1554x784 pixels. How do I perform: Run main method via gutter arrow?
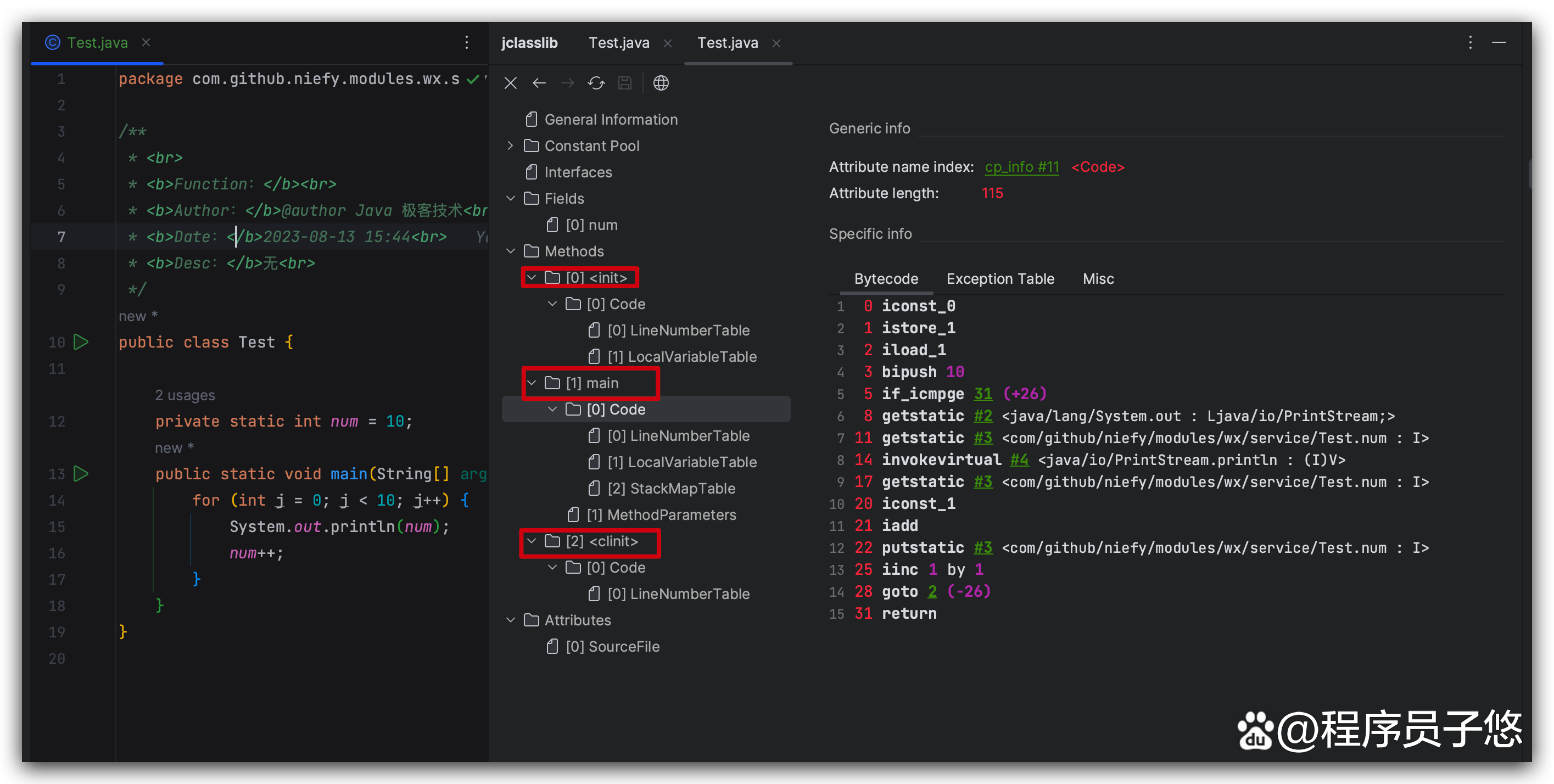pyautogui.click(x=81, y=474)
